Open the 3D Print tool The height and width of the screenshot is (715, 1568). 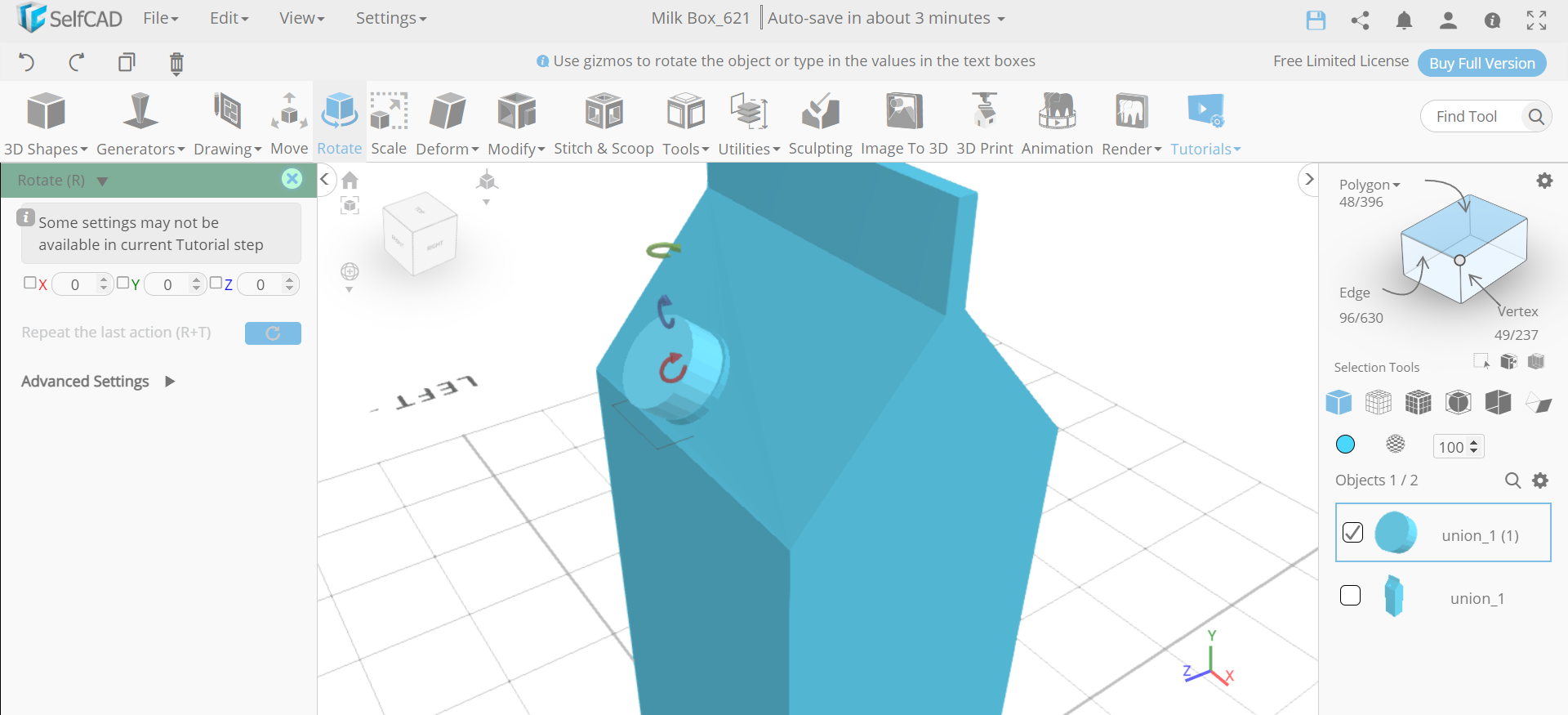click(x=985, y=124)
